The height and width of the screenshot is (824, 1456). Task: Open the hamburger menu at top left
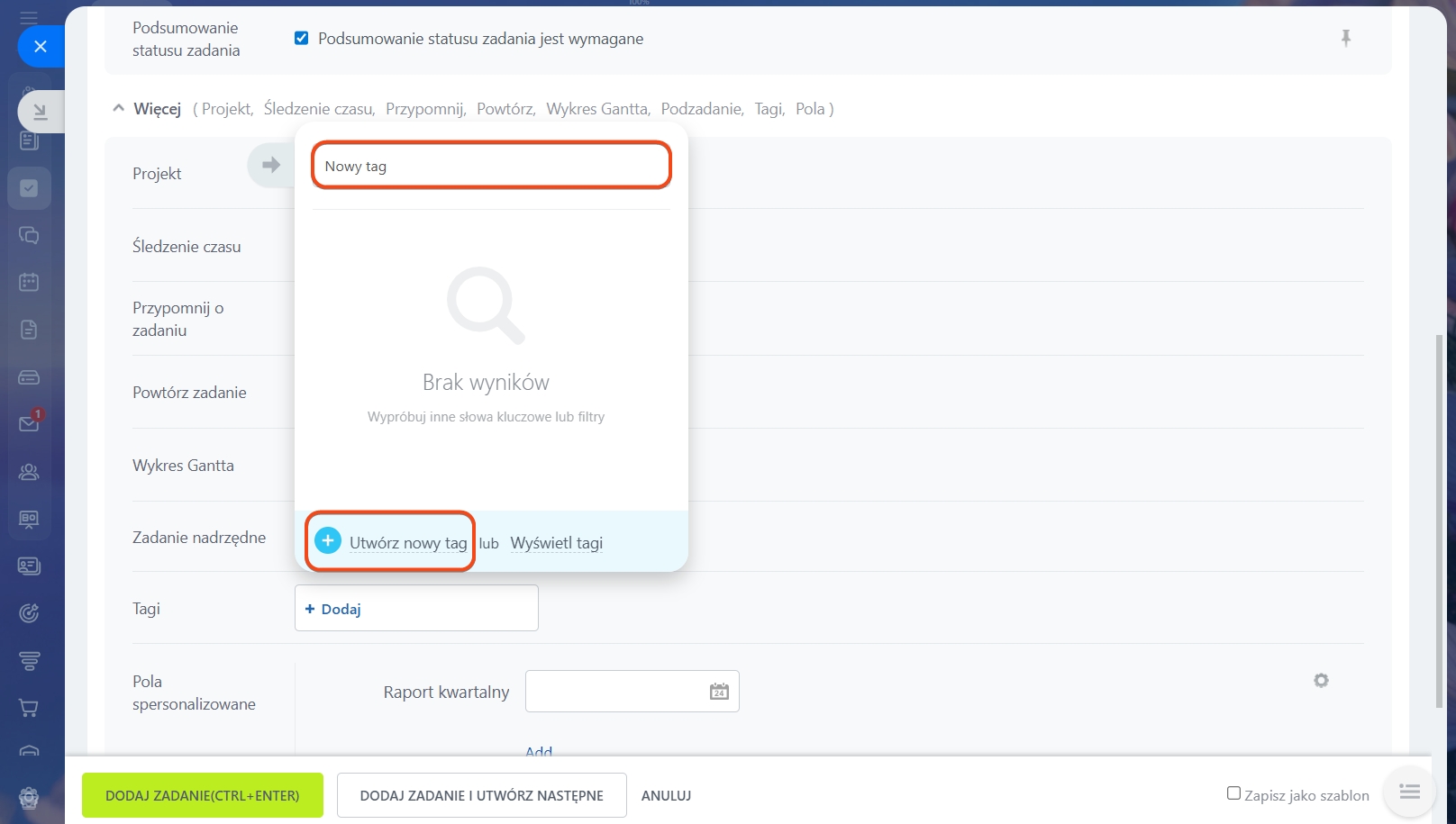(29, 17)
